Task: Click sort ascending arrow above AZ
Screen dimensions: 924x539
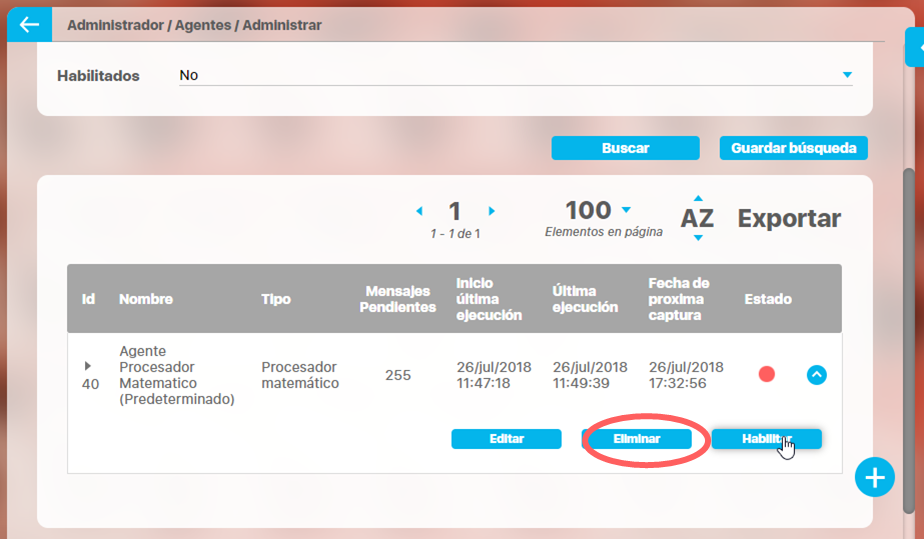Action: pos(698,198)
